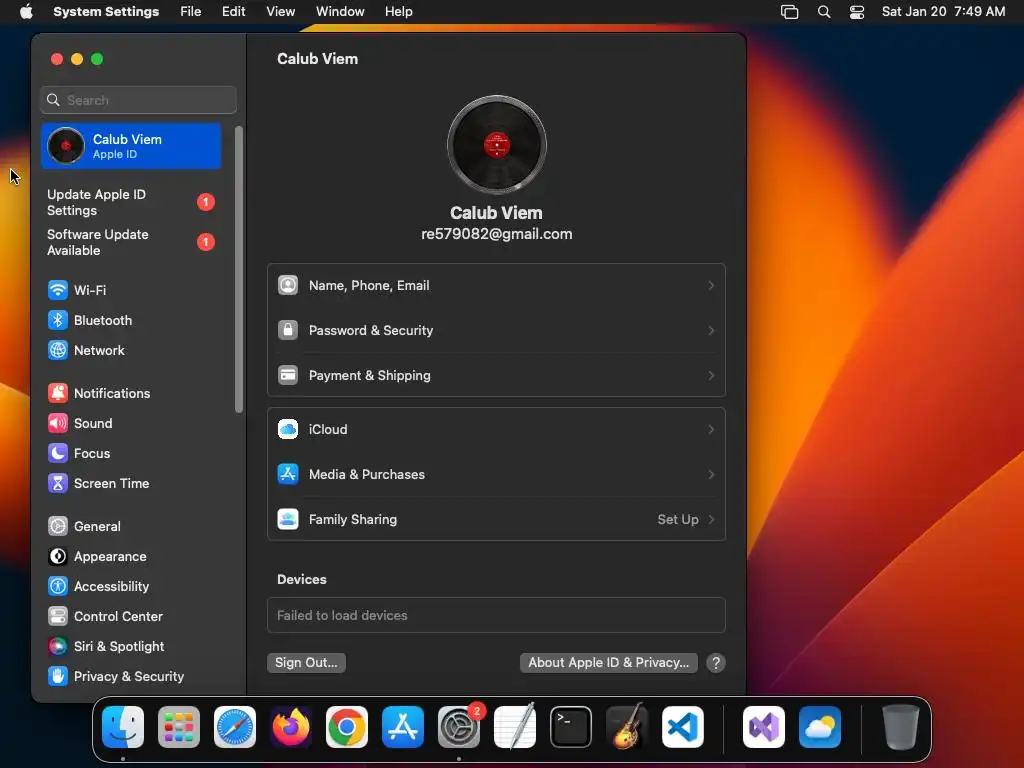This screenshot has width=1024, height=768.
Task: Expand the Name, Phone, Email row
Action: [x=496, y=285]
